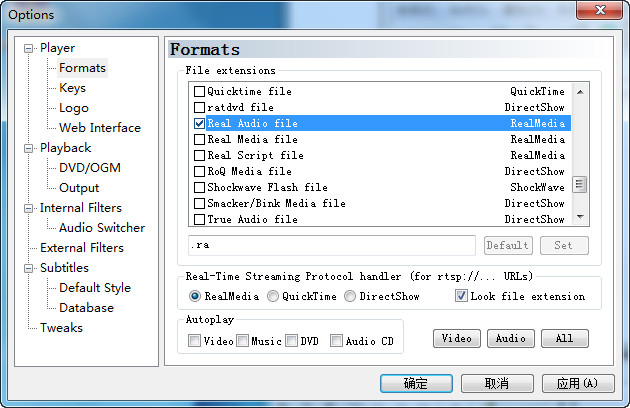Check the Quicktime file checkbox

(x=200, y=91)
